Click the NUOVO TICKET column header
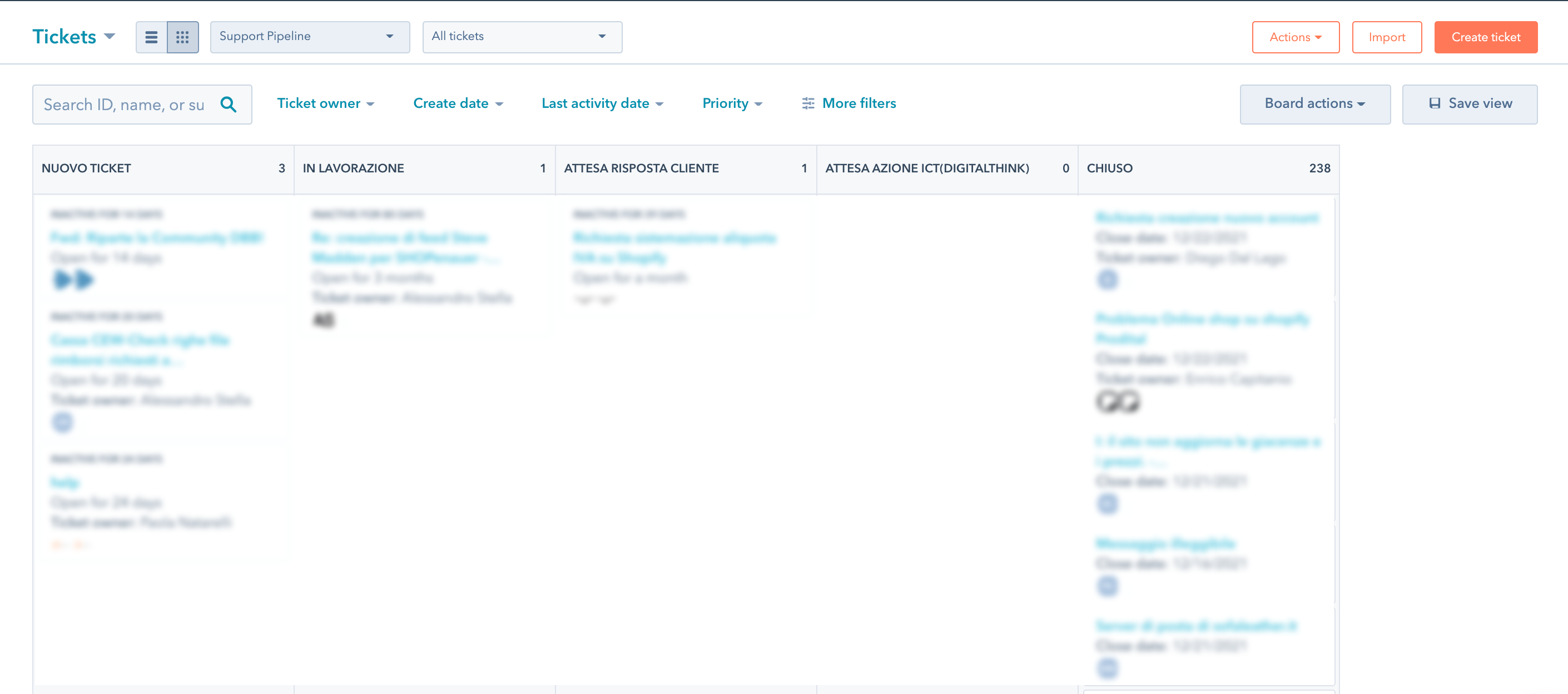1568x694 pixels. point(163,168)
